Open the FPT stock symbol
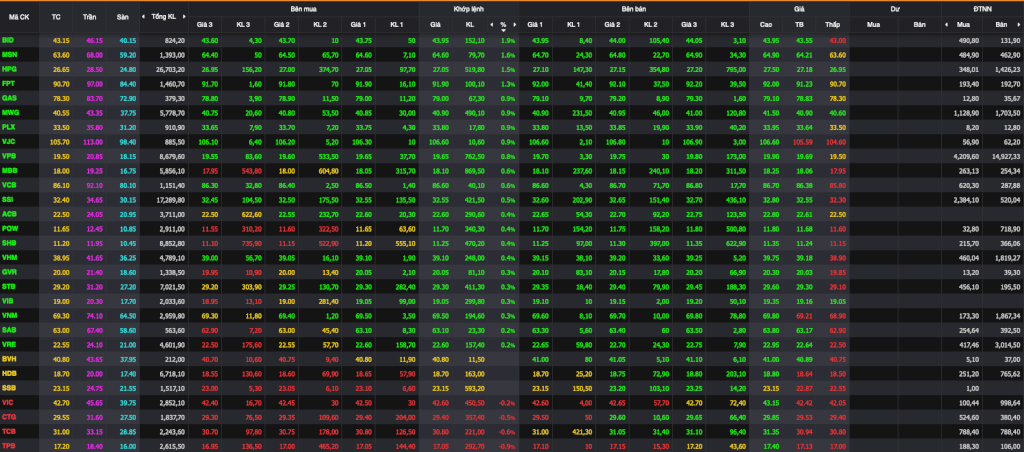The height and width of the screenshot is (452, 1024). click(8, 84)
